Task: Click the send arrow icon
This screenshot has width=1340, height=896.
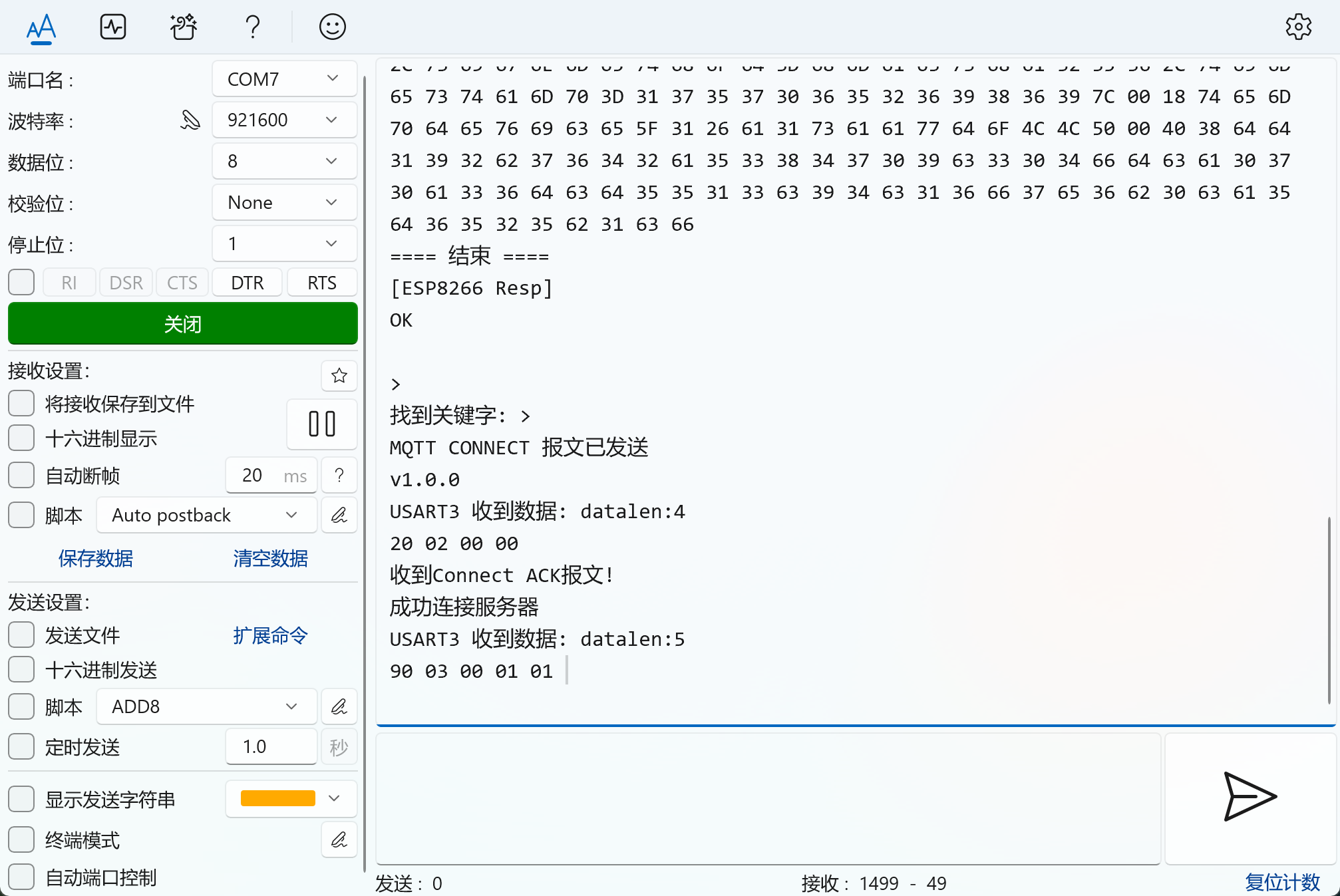Action: 1250,797
